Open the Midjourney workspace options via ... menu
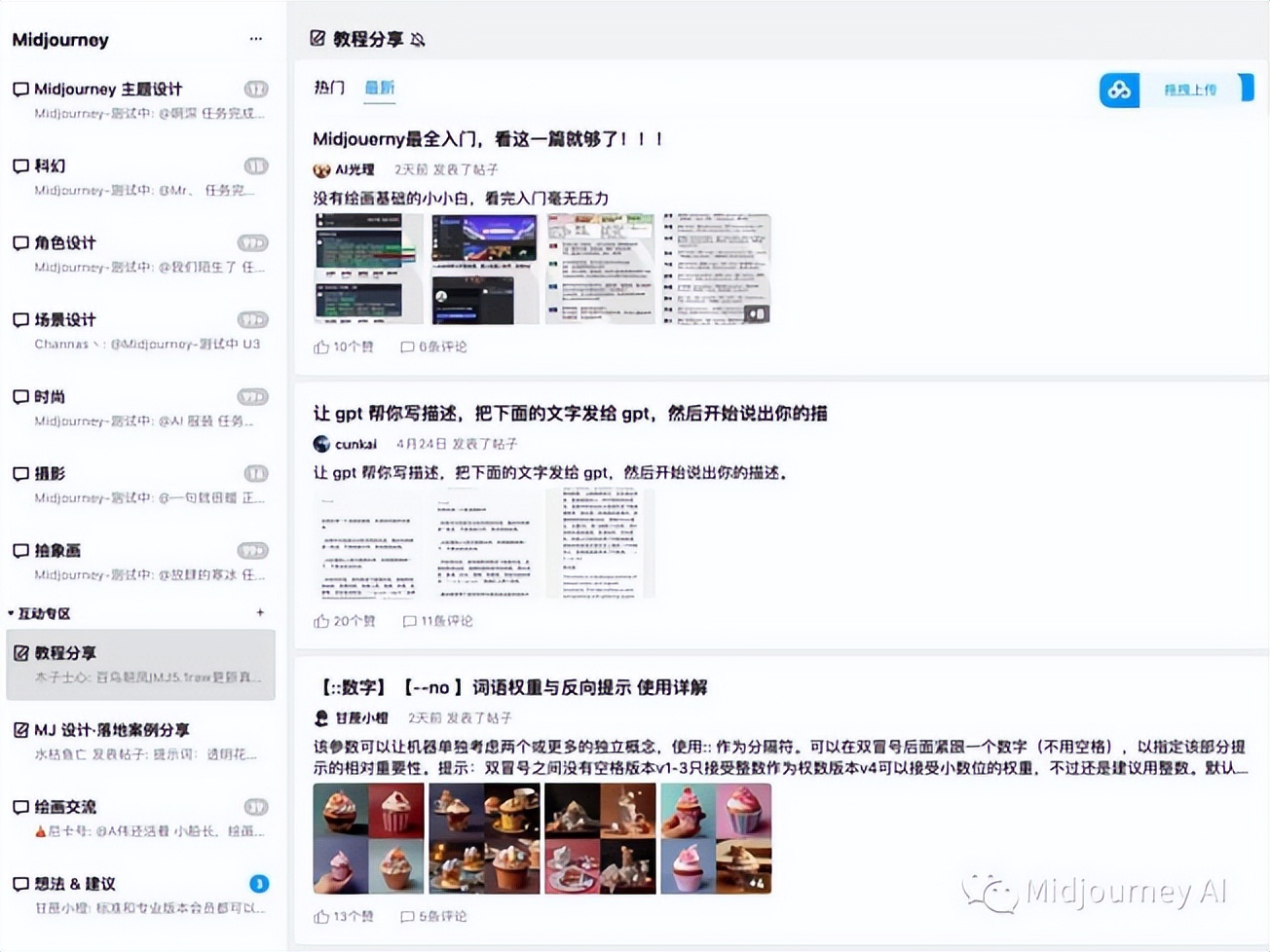This screenshot has width=1270, height=952. [x=256, y=38]
